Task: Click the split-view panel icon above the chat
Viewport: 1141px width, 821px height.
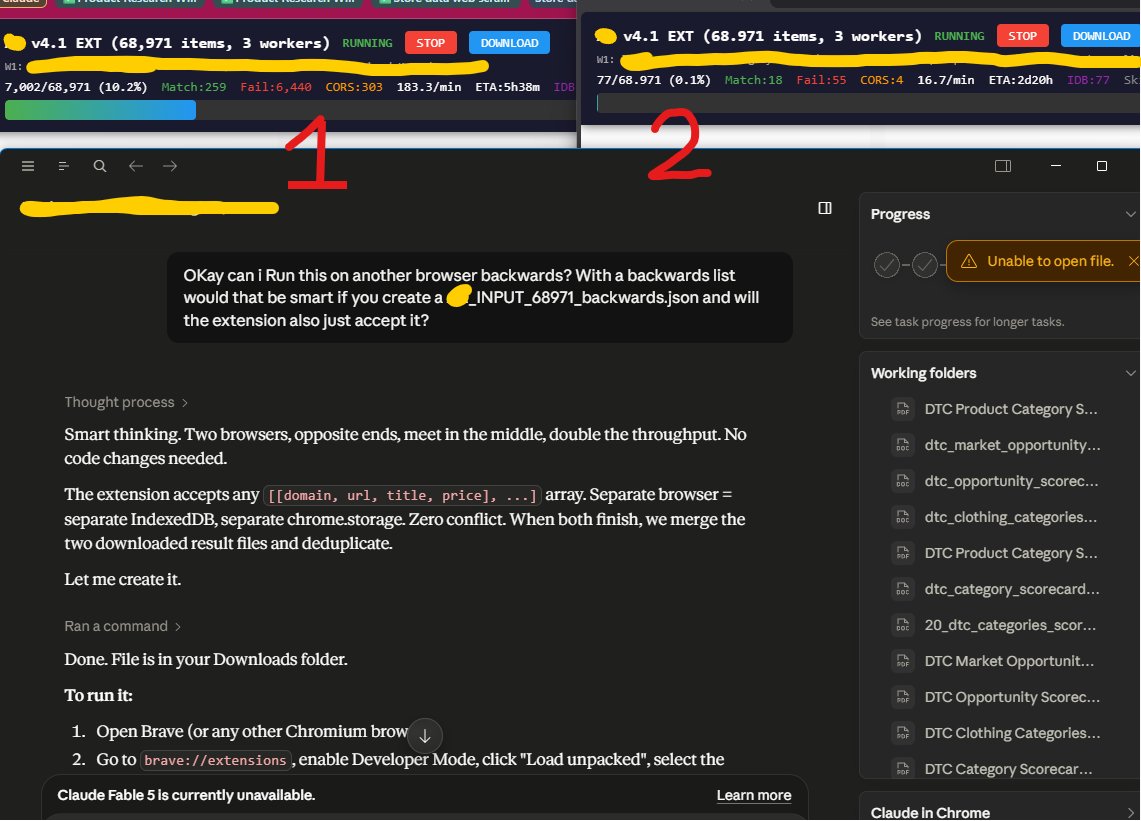Action: click(824, 208)
